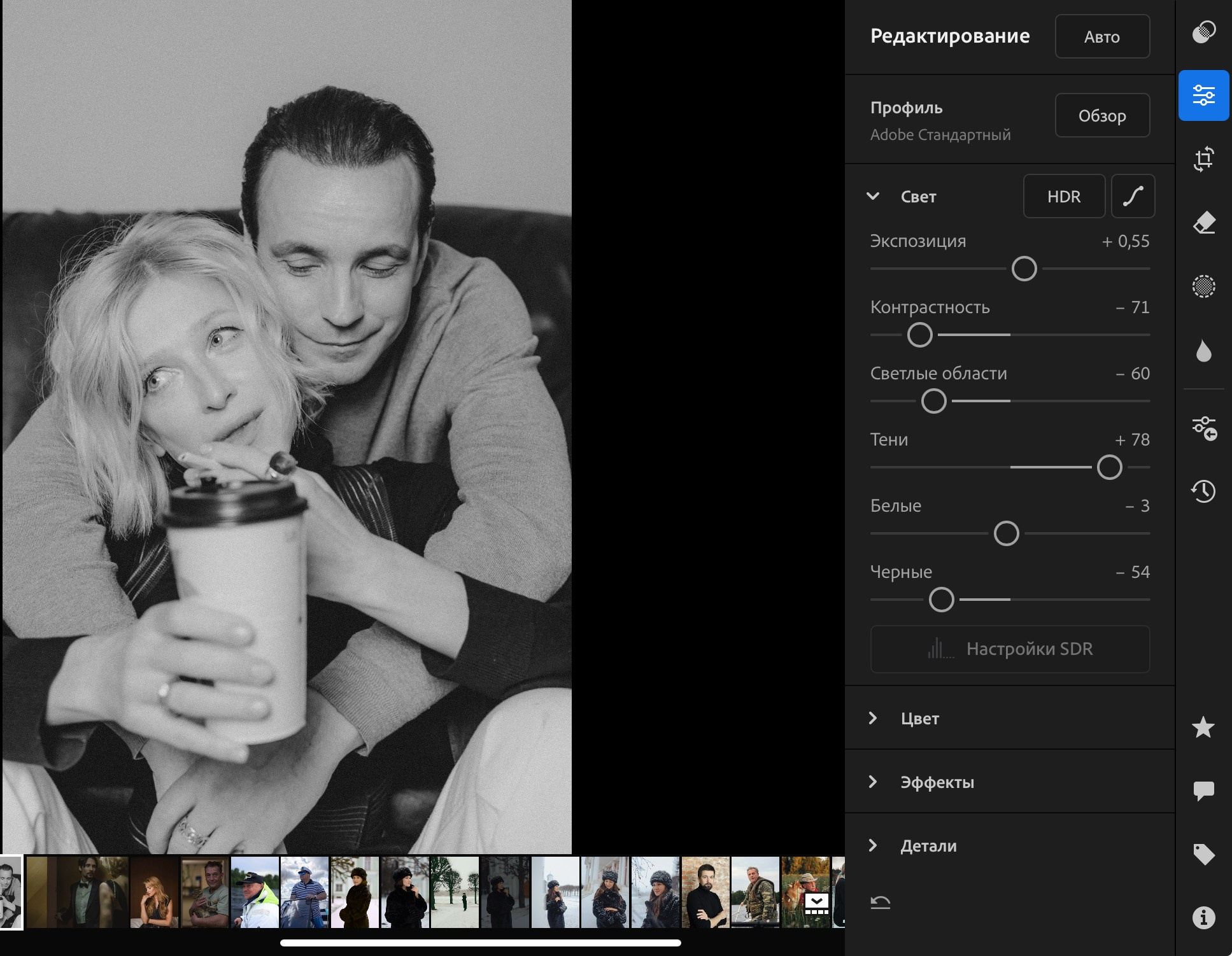Open Versions history clock icon
1232x956 pixels.
point(1203,491)
